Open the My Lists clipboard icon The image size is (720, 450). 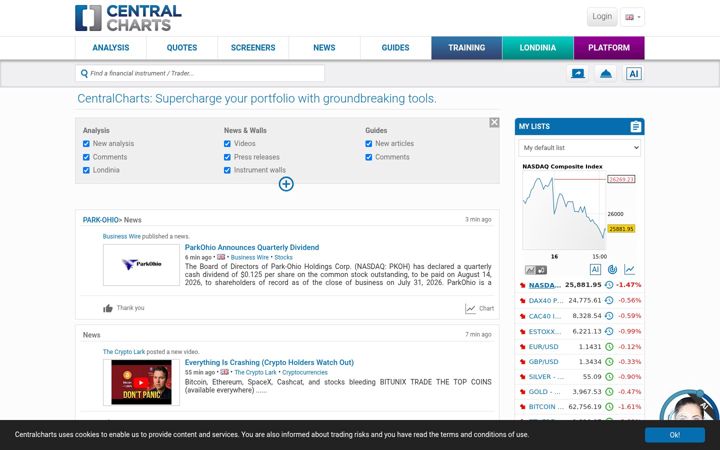pos(636,126)
